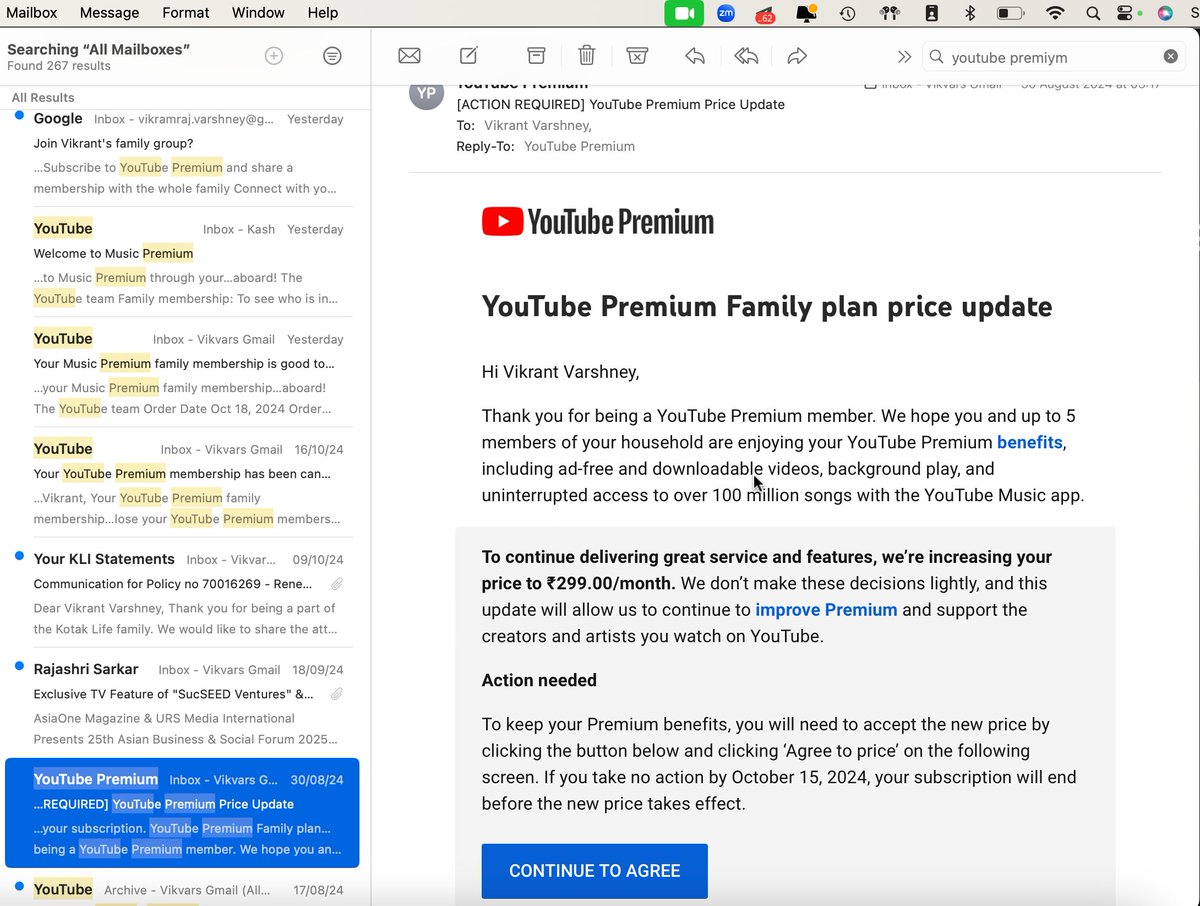
Task: Click the 'Action needed' subheading
Action: pyautogui.click(x=539, y=680)
